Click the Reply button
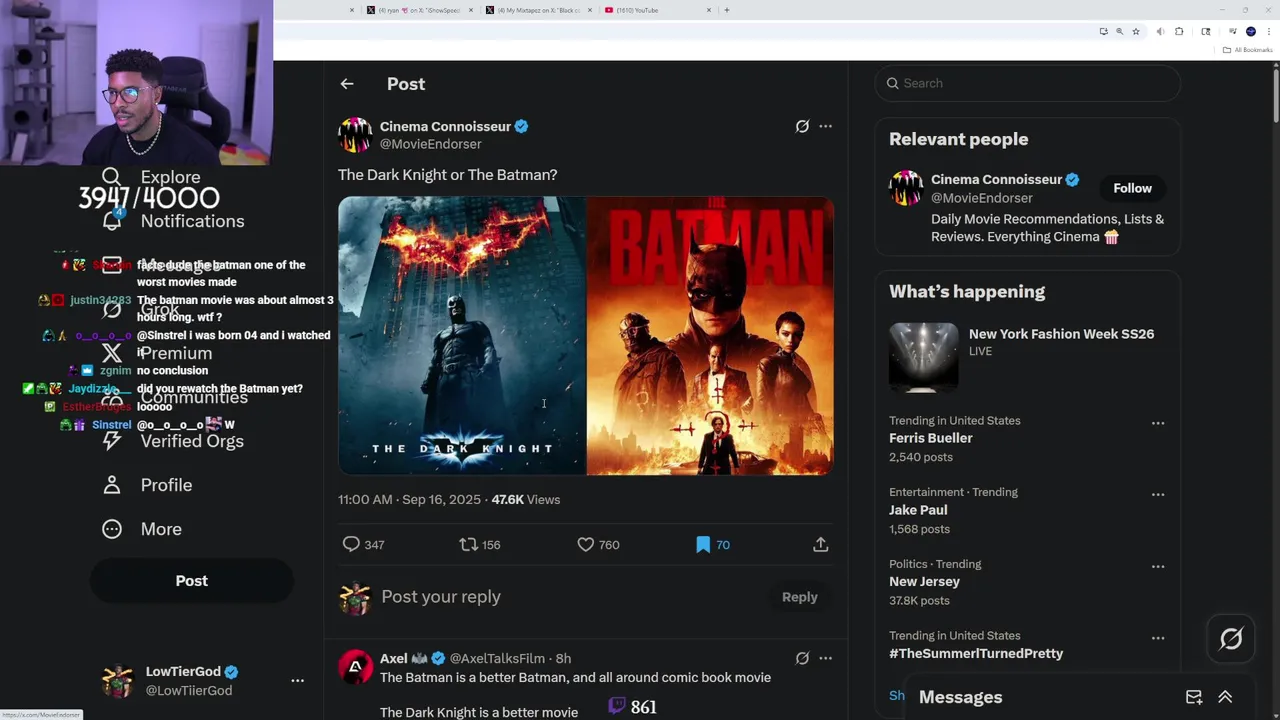Viewport: 1280px width, 720px height. (x=799, y=597)
